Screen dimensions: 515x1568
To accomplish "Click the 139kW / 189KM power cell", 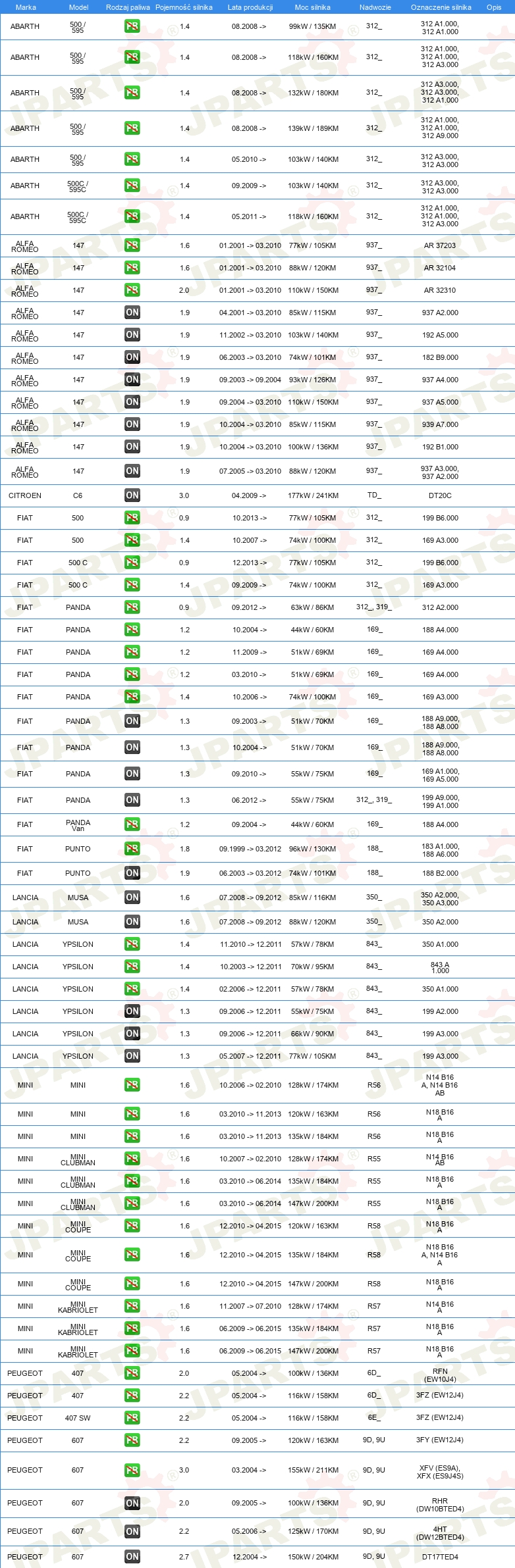I will pos(313,128).
